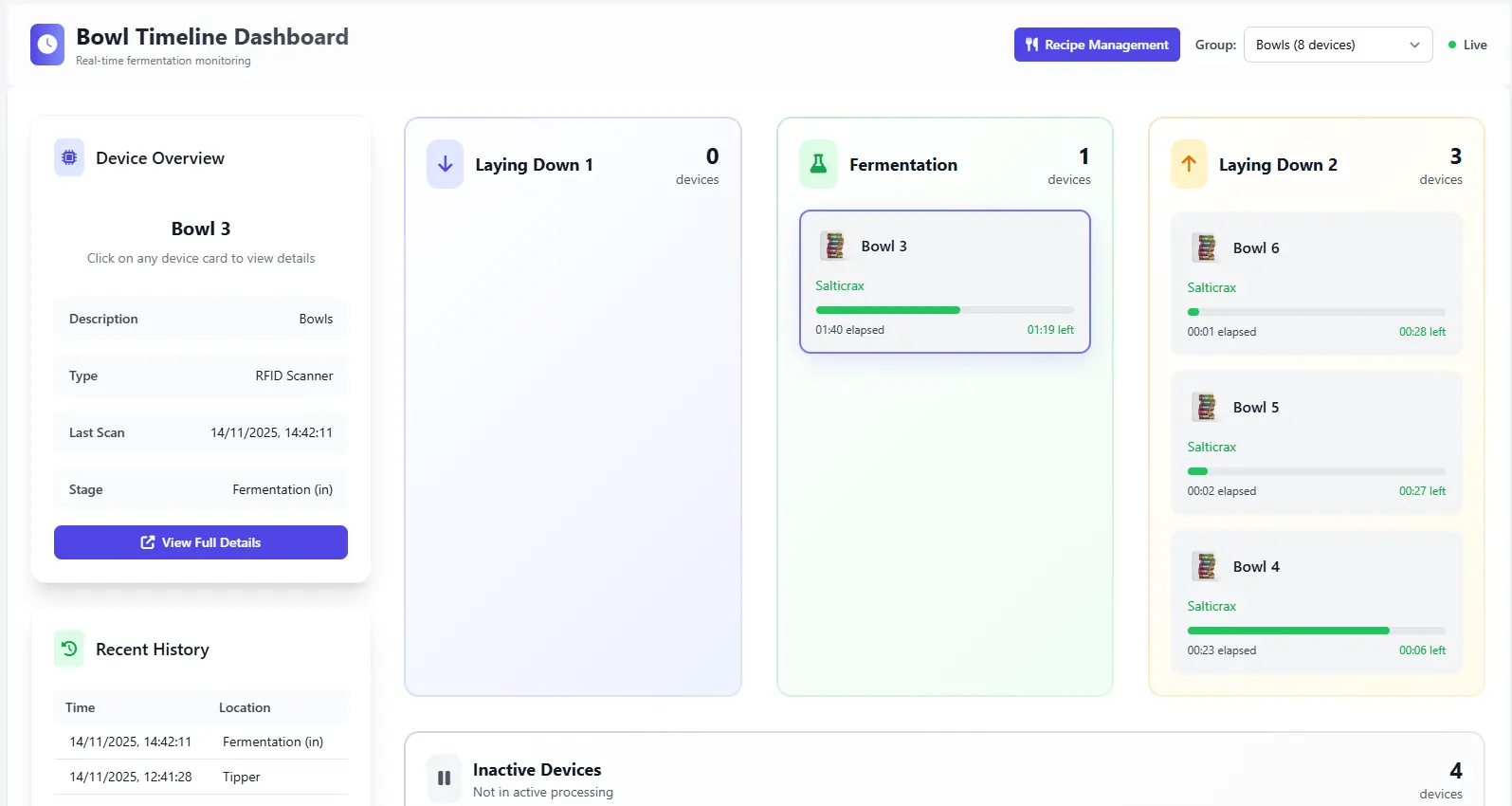Screen dimensions: 1512x806
Task: Click '00:23 elapsed' on Bowl 4 card
Action: [x=1221, y=650]
